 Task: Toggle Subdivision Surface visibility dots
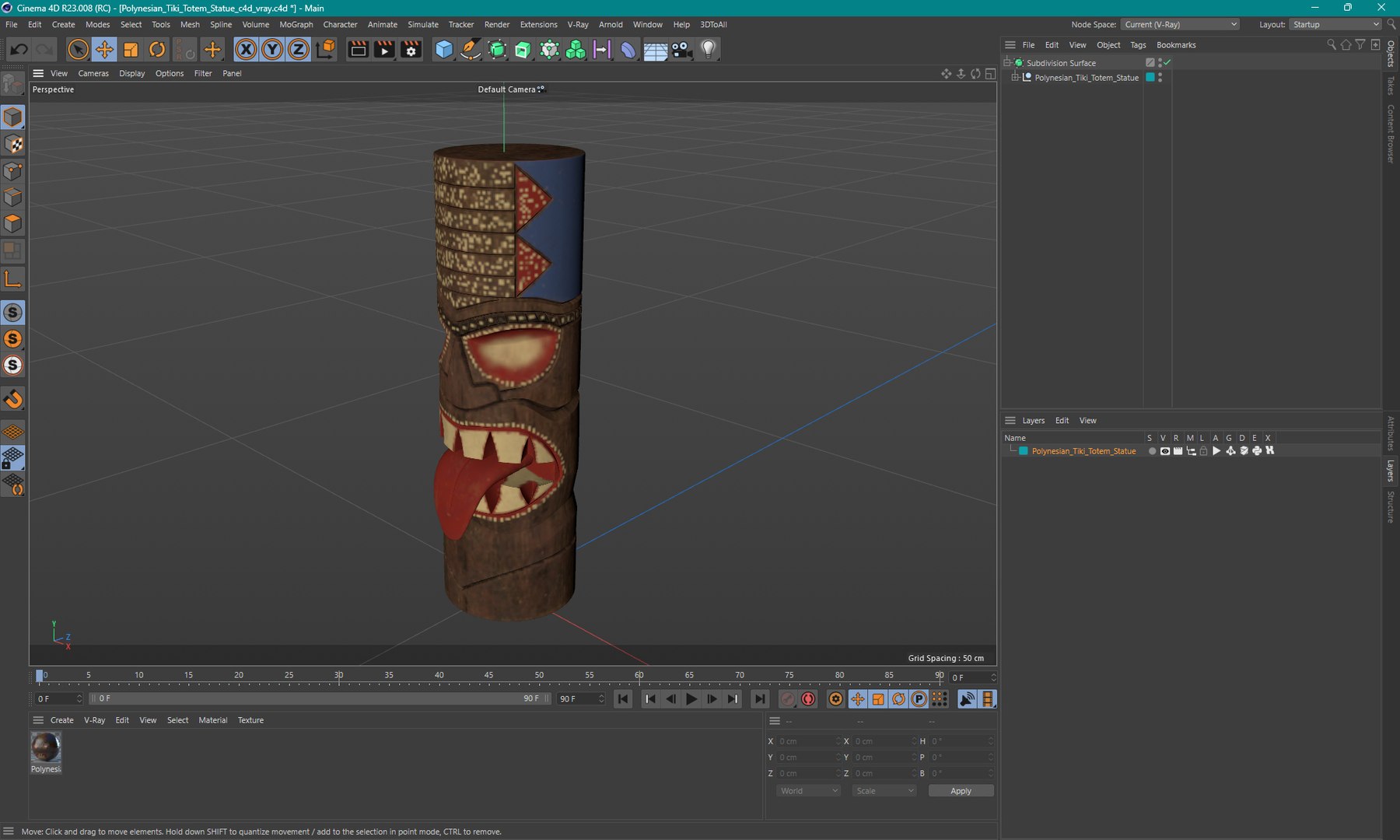(x=1160, y=62)
